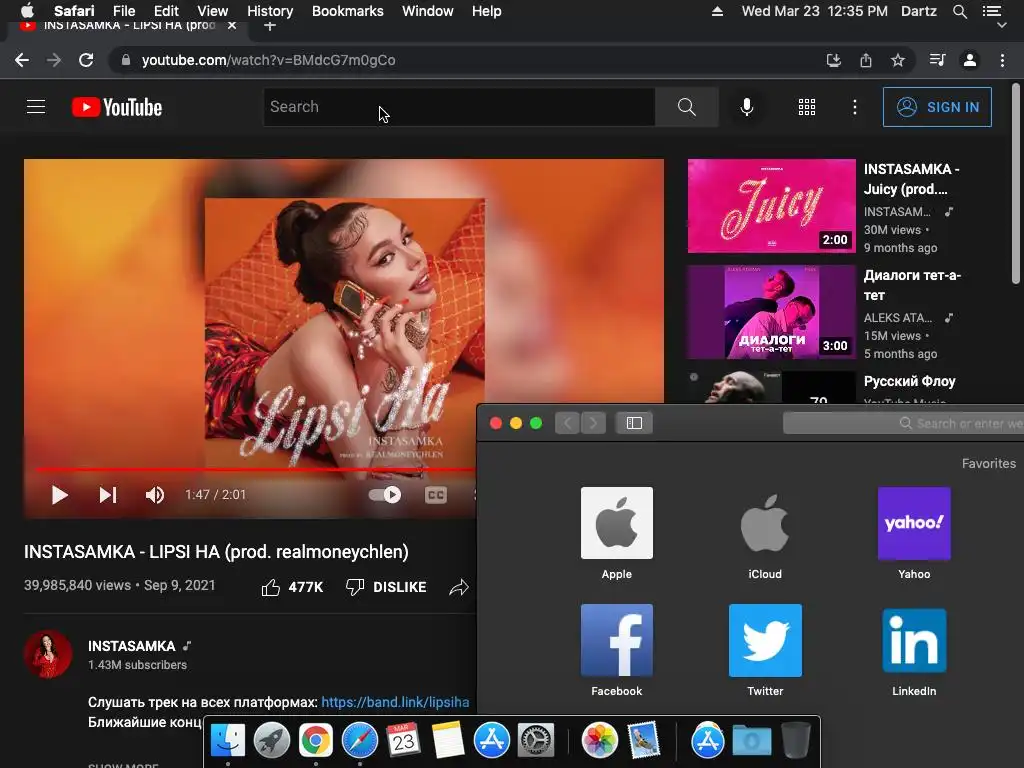The width and height of the screenshot is (1024, 768).
Task: Open the browser three-dot menu
Action: (1002, 60)
